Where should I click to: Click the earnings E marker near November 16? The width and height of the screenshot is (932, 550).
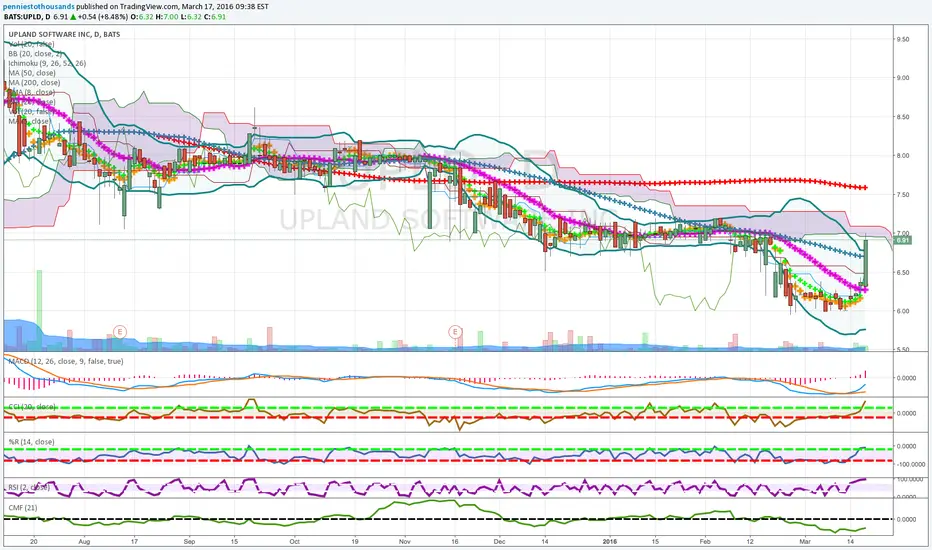455,331
